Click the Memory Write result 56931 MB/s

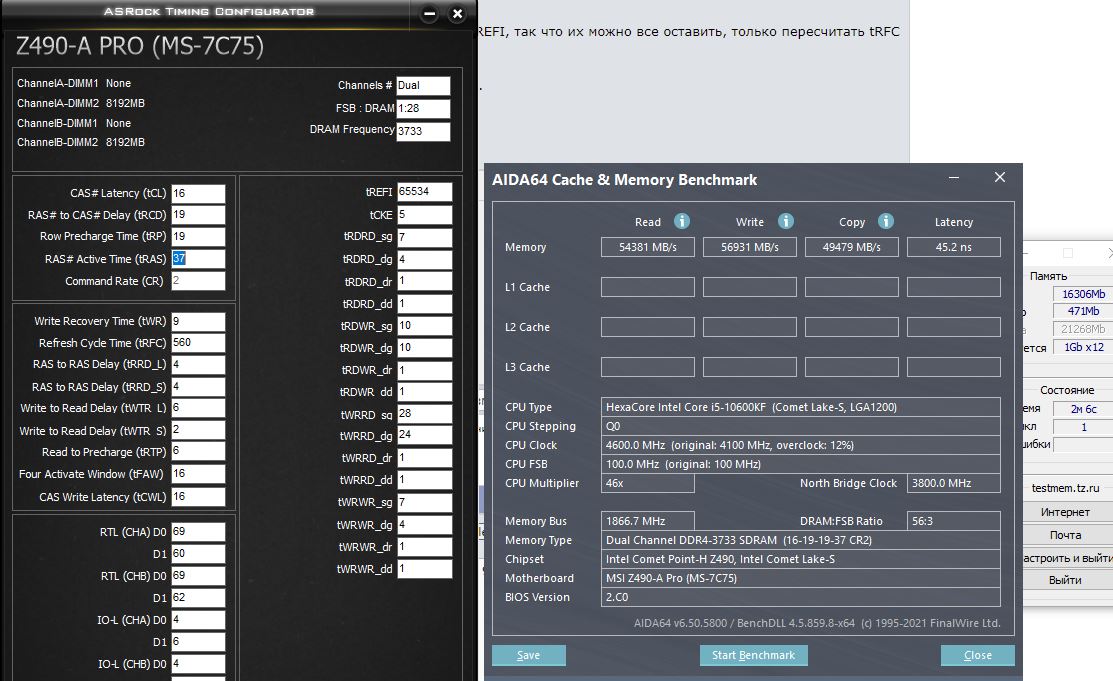pyautogui.click(x=750, y=247)
